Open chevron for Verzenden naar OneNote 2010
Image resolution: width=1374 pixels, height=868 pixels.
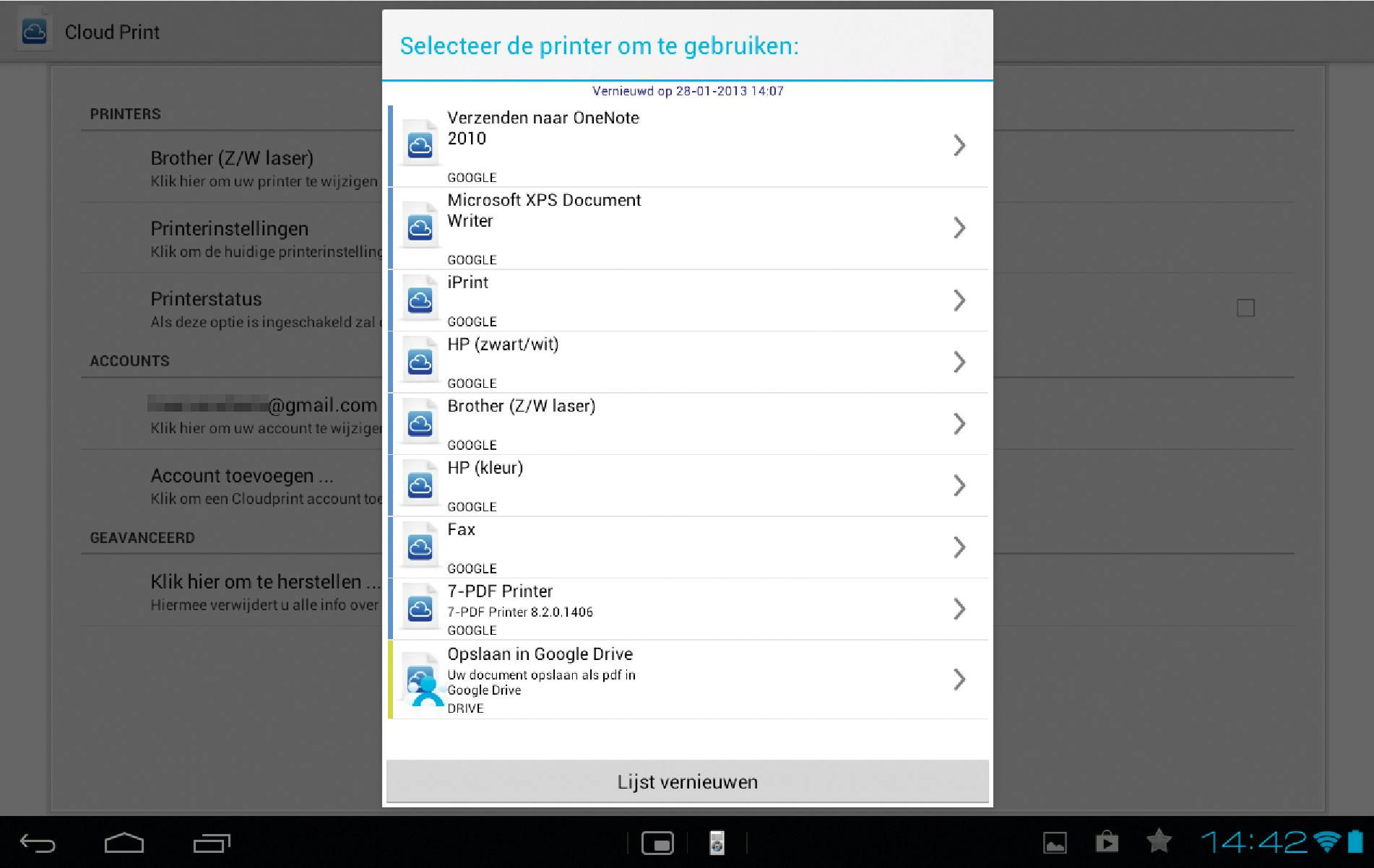click(x=959, y=145)
